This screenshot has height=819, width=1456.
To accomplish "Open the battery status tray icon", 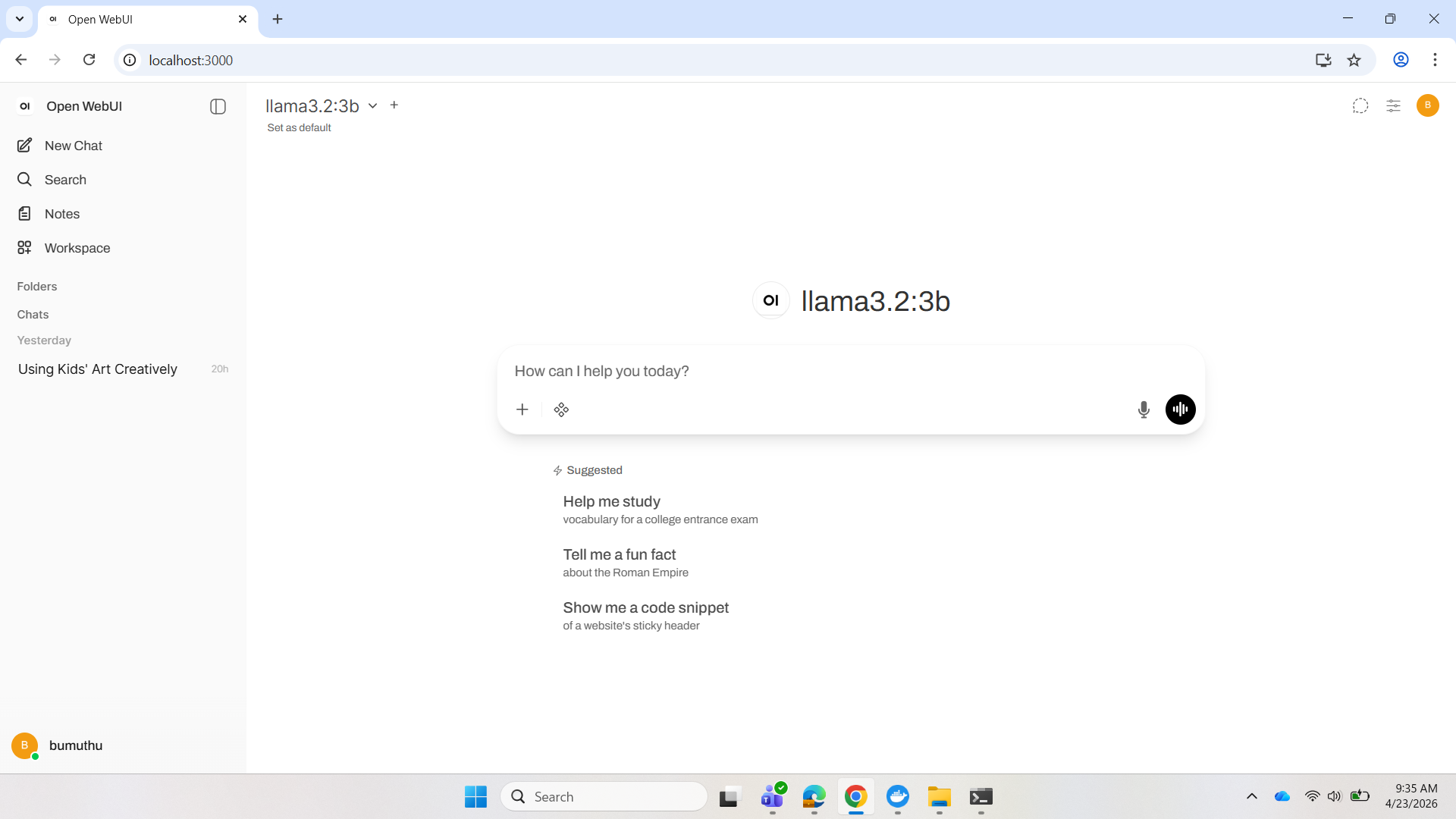I will 1360,796.
